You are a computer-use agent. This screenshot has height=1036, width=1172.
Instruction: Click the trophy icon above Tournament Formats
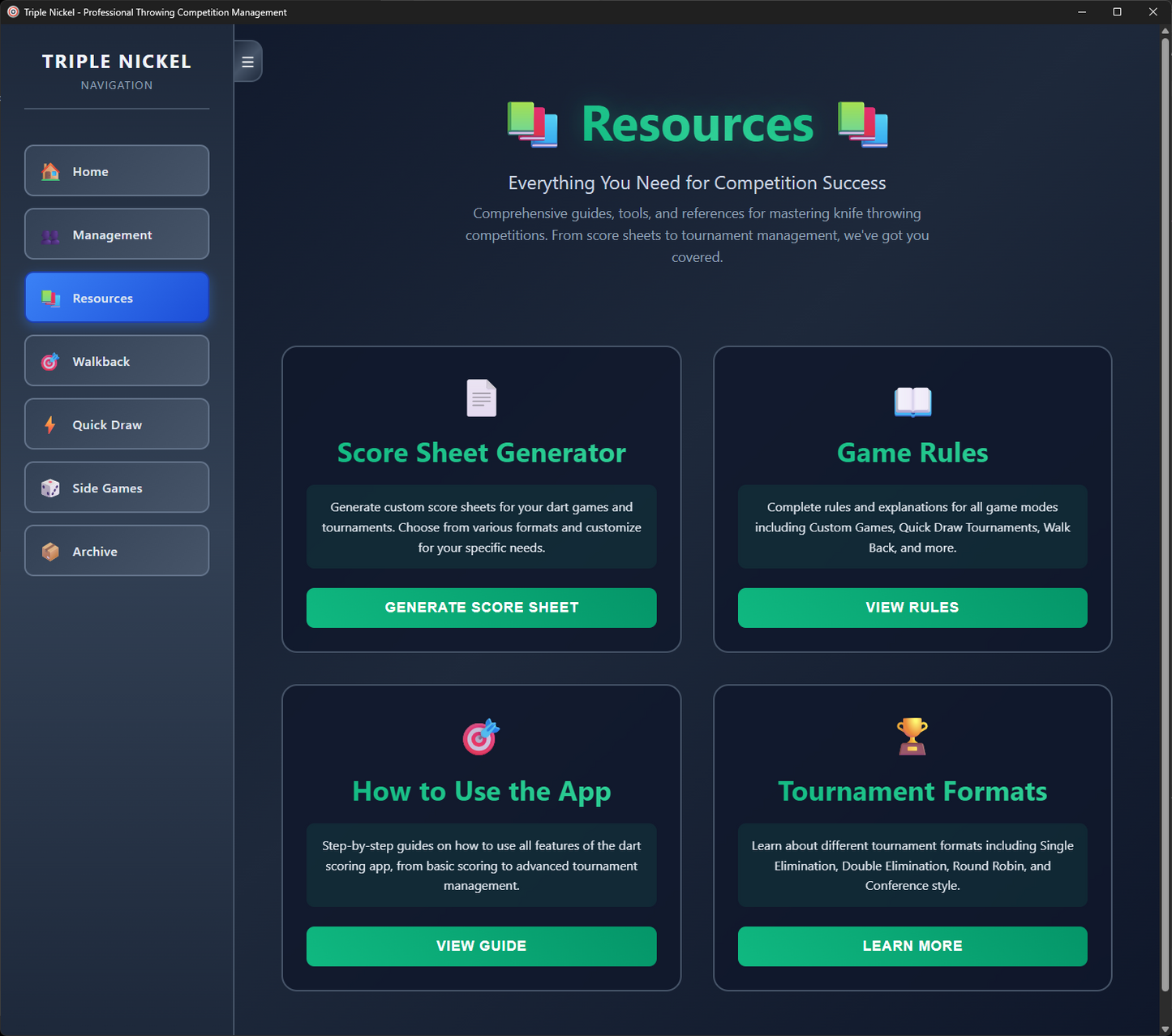[912, 737]
